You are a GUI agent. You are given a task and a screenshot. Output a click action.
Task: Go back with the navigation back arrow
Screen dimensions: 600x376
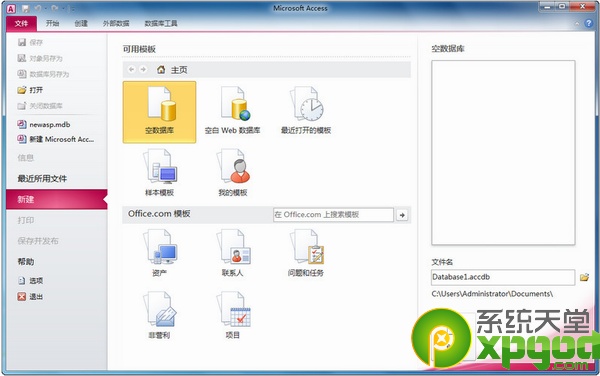pos(132,70)
